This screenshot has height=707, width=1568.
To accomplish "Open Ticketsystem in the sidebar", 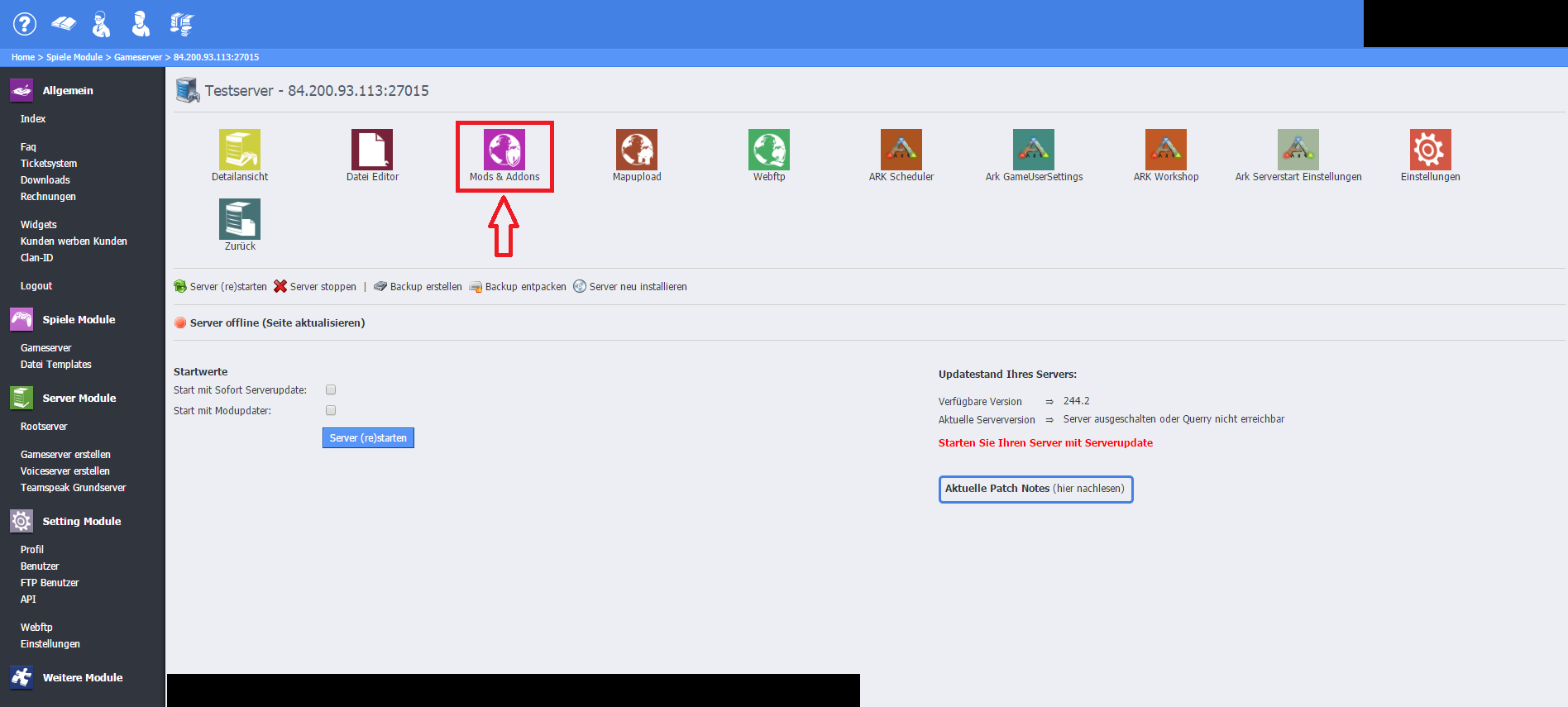I will pyautogui.click(x=49, y=164).
